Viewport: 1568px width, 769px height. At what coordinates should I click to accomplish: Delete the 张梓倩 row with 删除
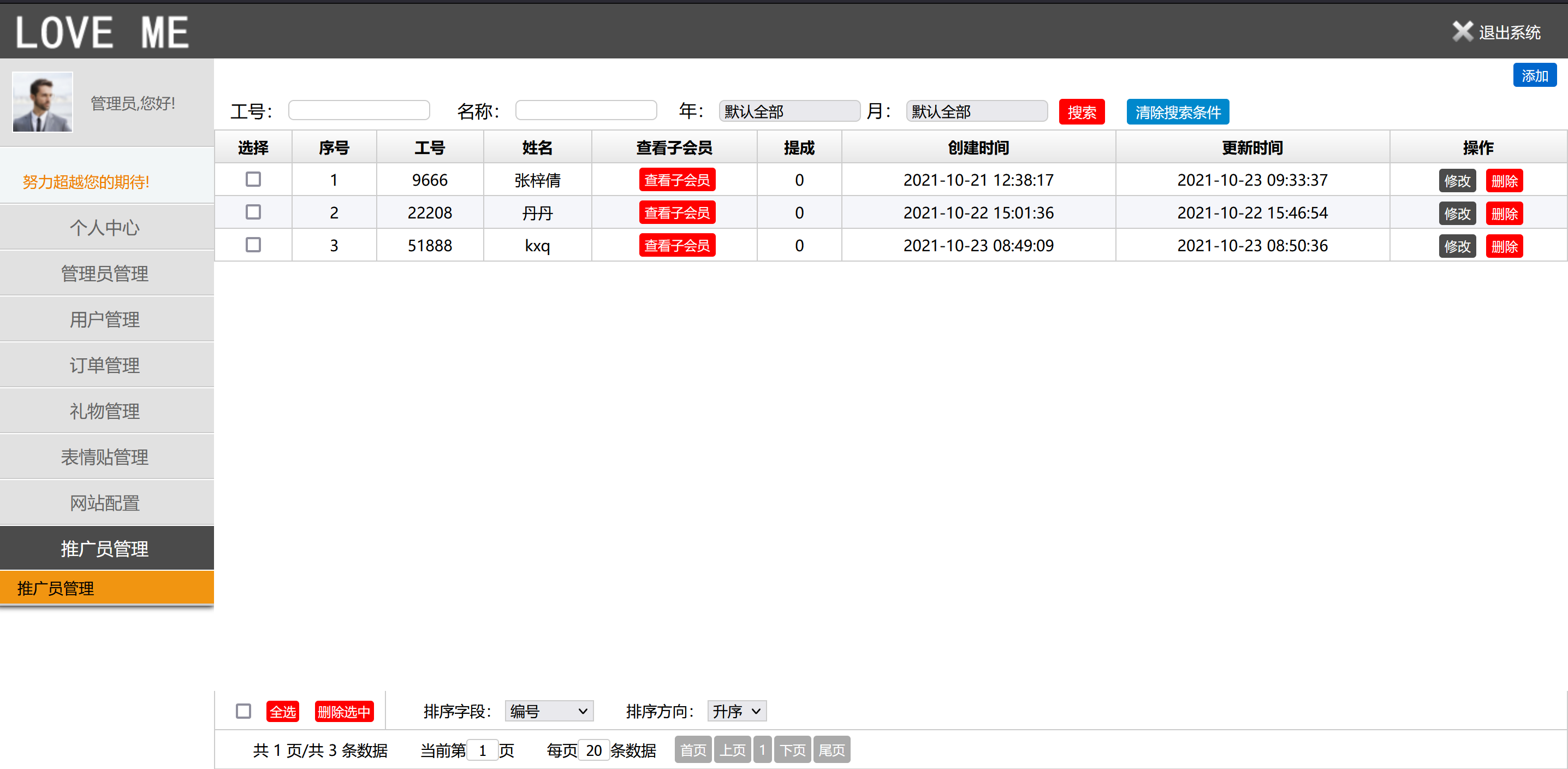pyautogui.click(x=1504, y=181)
